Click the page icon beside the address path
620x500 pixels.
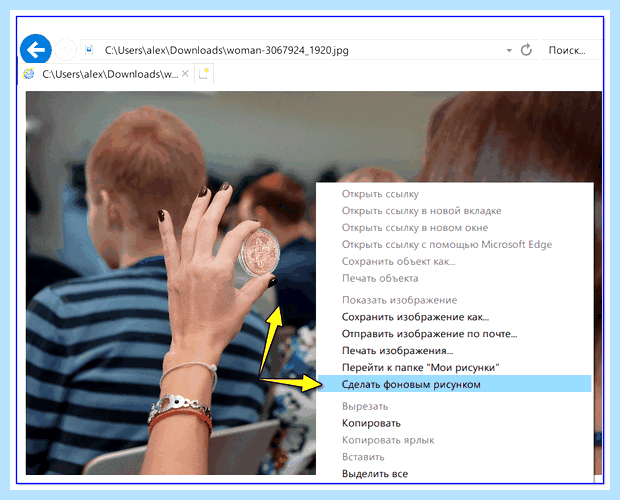89,50
